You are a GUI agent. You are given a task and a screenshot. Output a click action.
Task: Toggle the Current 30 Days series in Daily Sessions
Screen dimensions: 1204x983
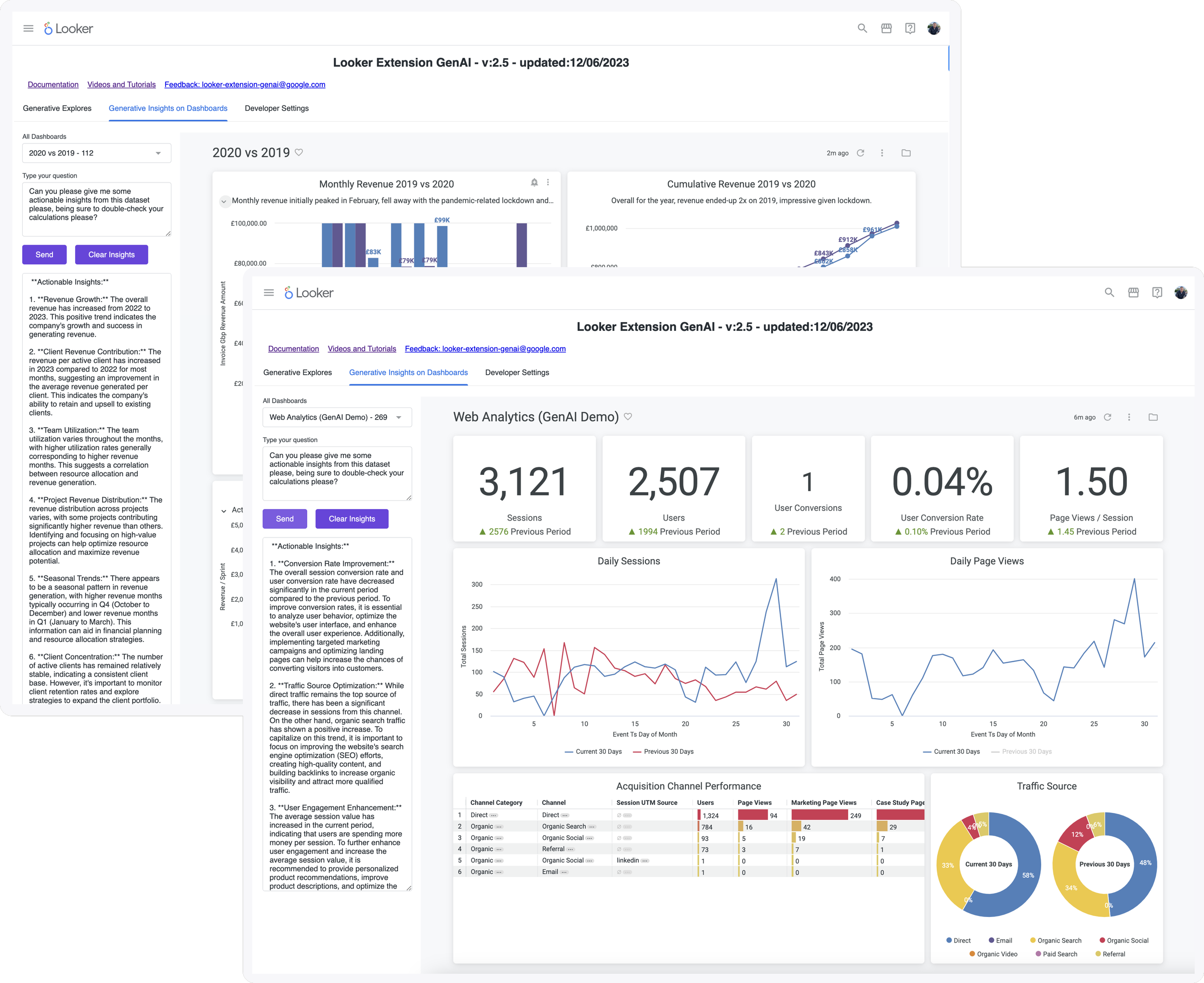[x=595, y=751]
